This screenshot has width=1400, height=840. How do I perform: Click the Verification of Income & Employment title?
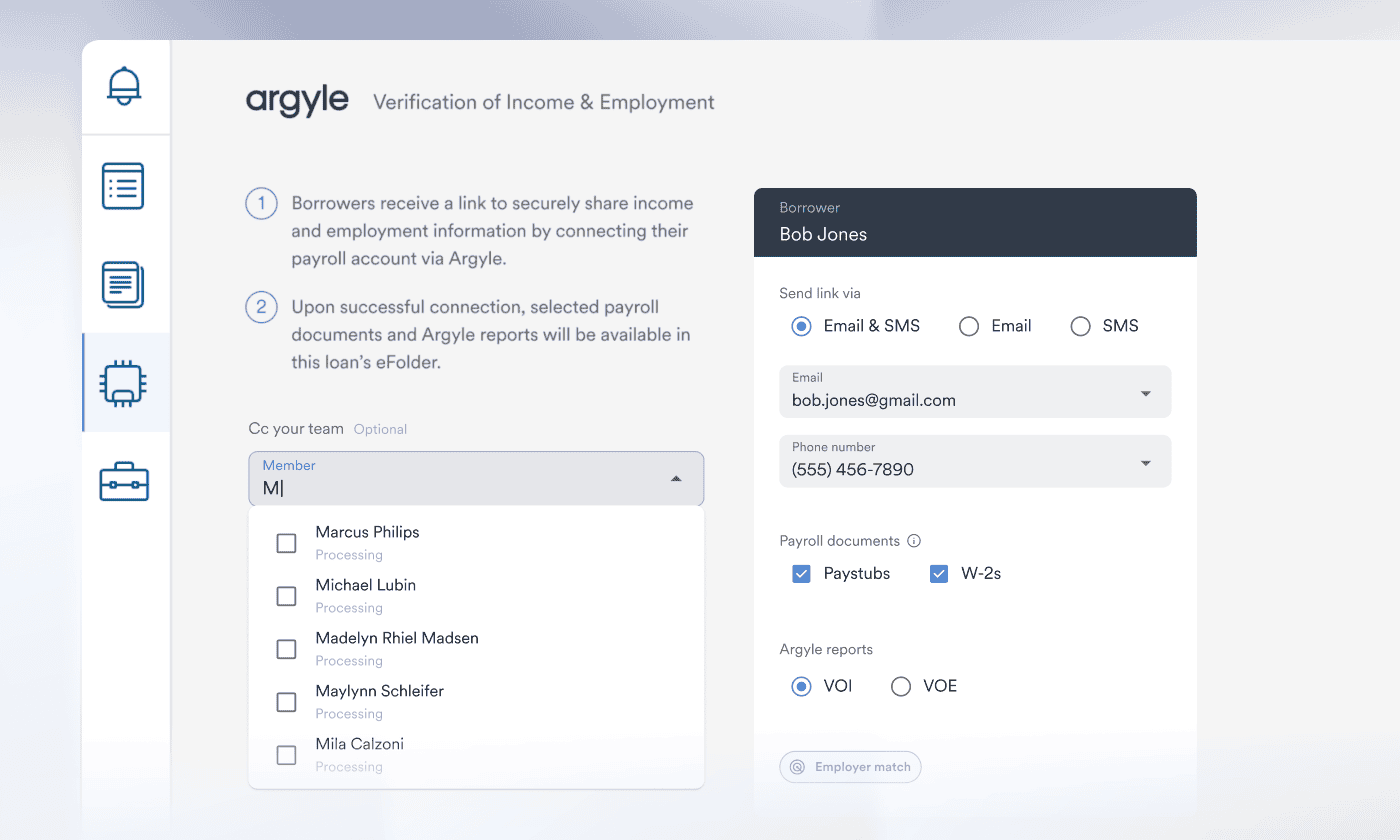pos(544,102)
